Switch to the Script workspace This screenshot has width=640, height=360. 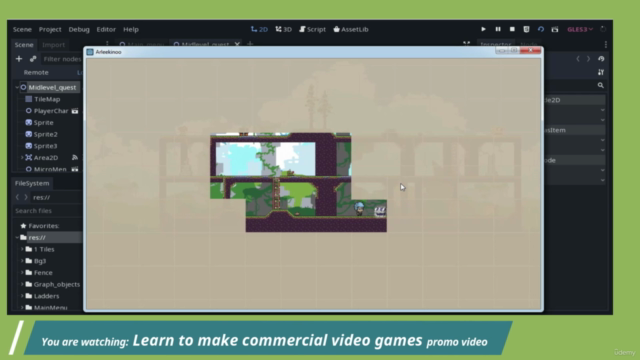312,29
